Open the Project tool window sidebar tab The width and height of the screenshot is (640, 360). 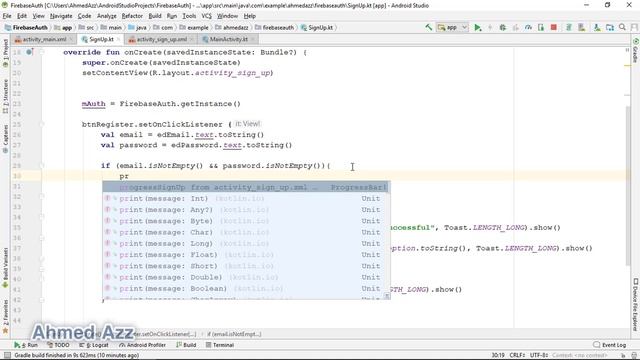coord(6,53)
